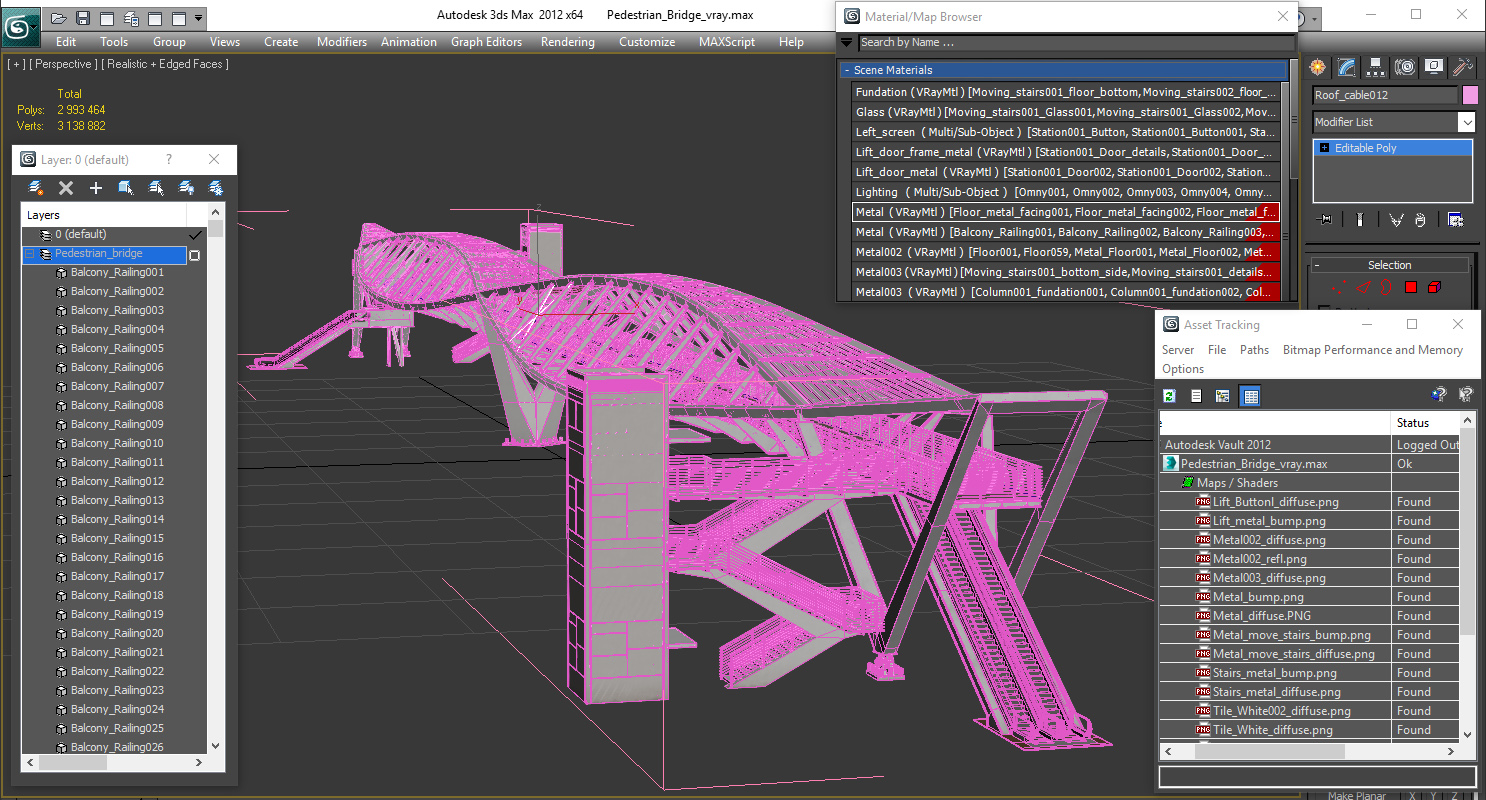Click Table View icon in Asset Tracking
Screen dimensions: 1486x800
[1250, 396]
